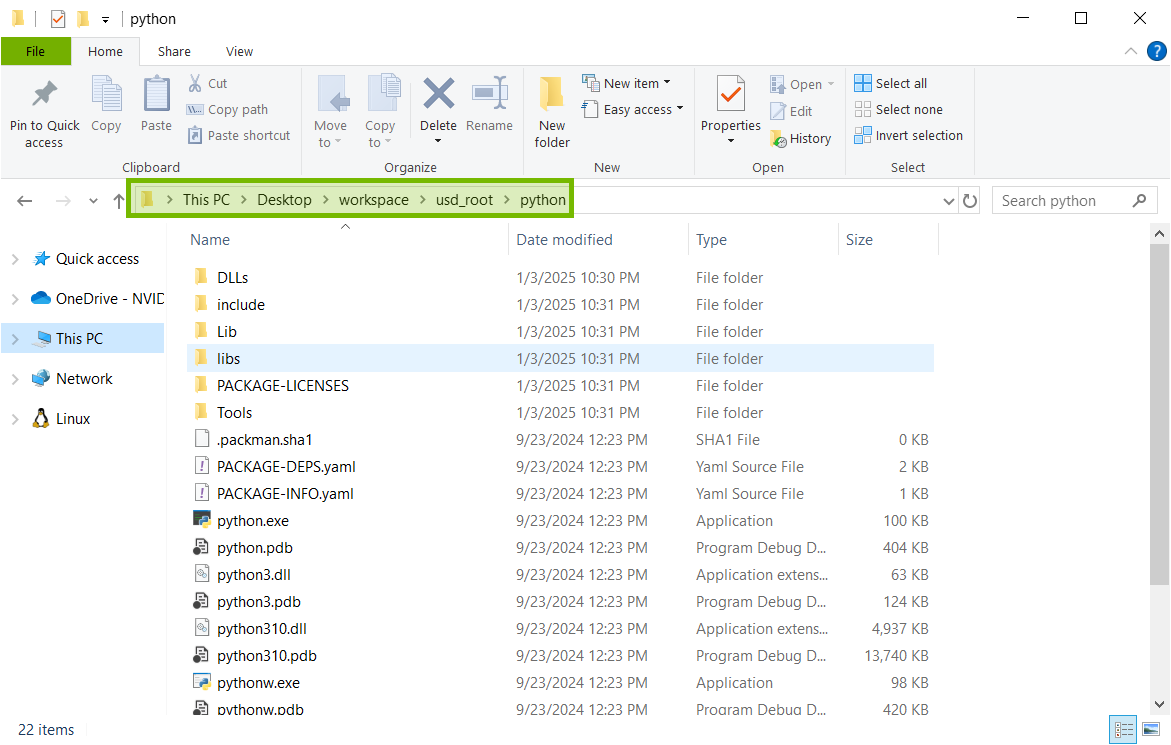Go back to previous folder
This screenshot has width=1171, height=745.
[x=25, y=201]
